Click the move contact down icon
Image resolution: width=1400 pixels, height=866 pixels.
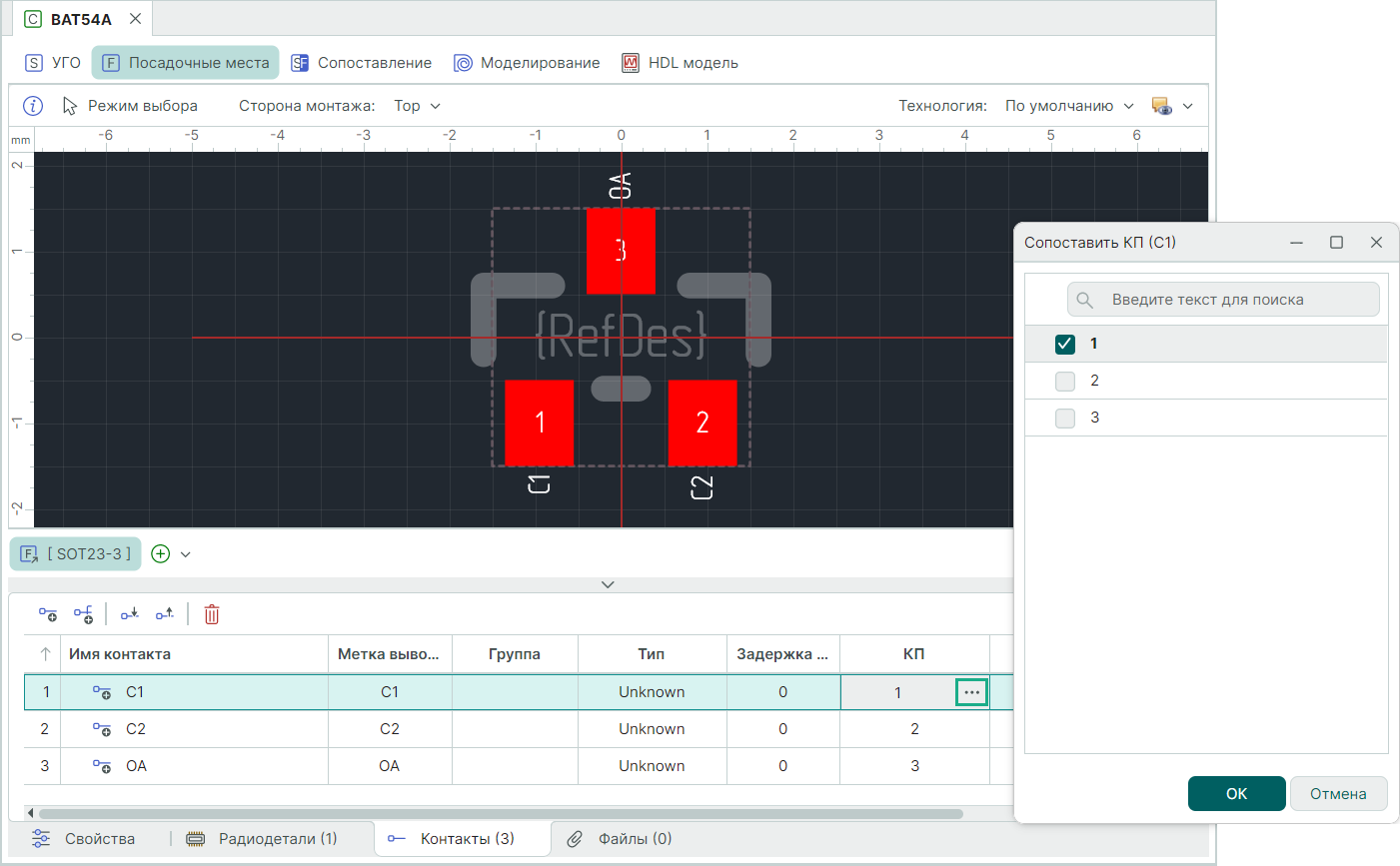click(130, 614)
